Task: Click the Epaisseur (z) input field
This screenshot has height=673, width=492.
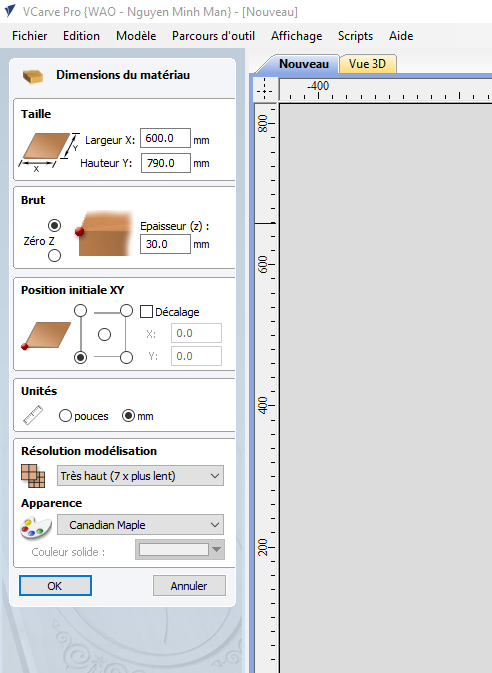Action: pyautogui.click(x=165, y=244)
